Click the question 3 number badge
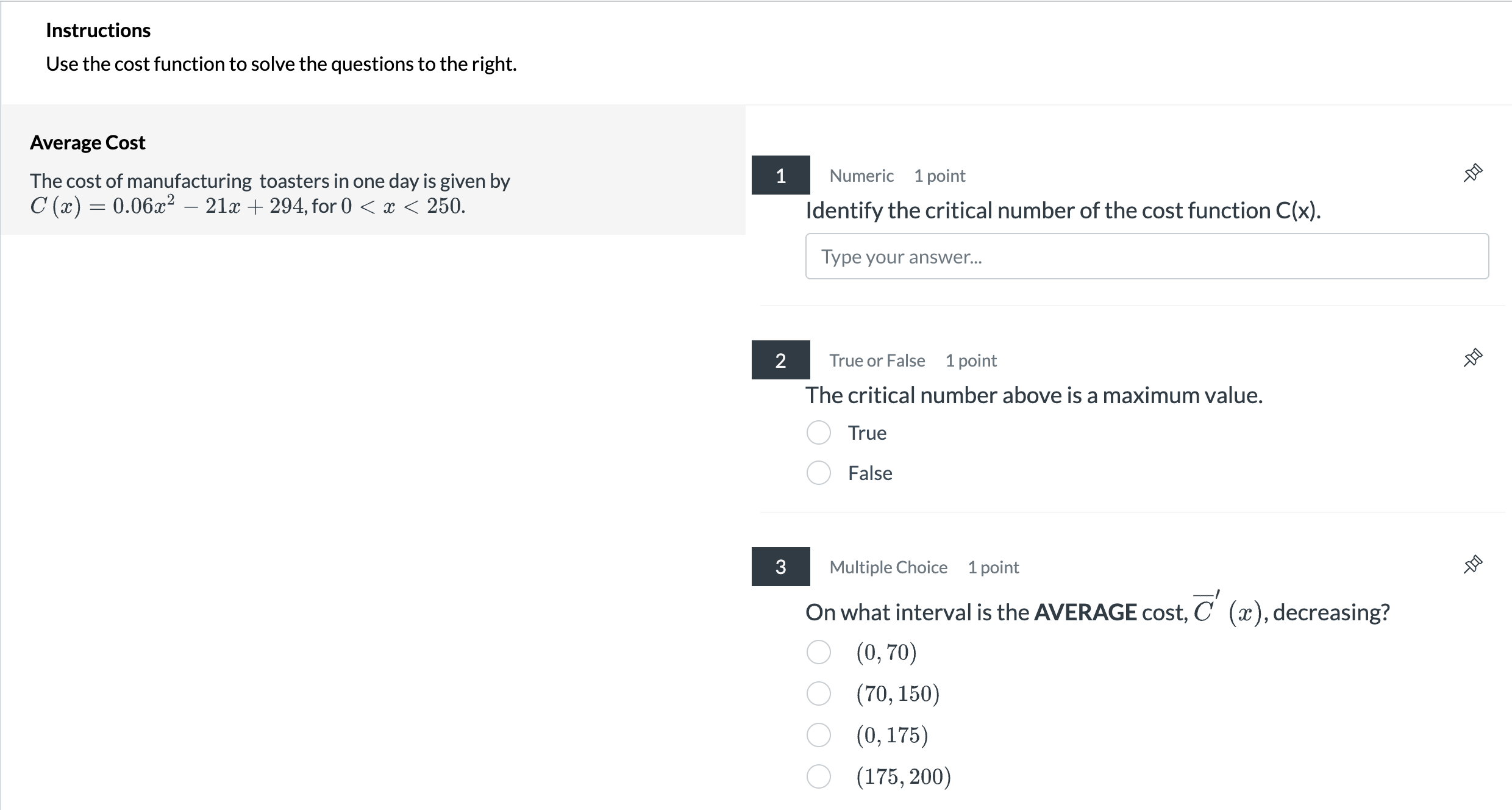1512x810 pixels. click(x=780, y=565)
